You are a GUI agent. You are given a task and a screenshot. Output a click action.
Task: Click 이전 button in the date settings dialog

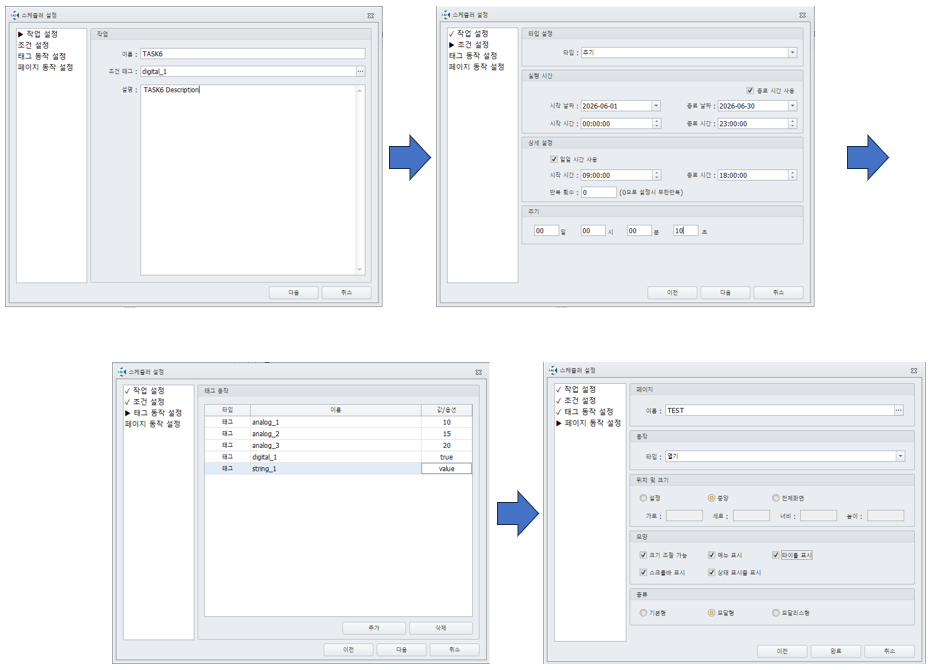pyautogui.click(x=672, y=292)
